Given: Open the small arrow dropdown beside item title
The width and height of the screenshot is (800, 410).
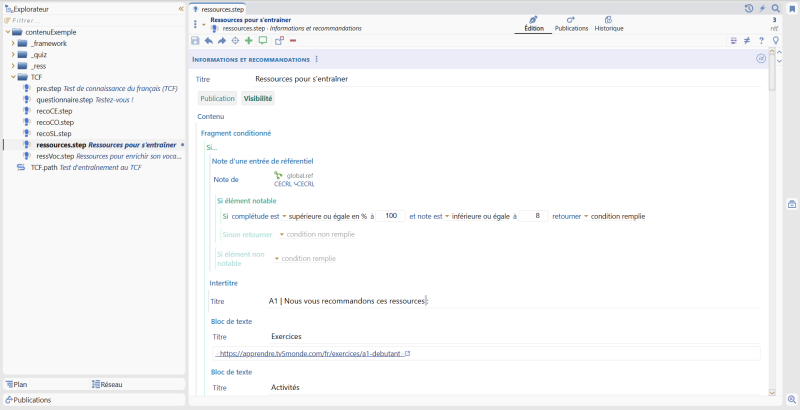Looking at the screenshot, I should click(x=204, y=24).
